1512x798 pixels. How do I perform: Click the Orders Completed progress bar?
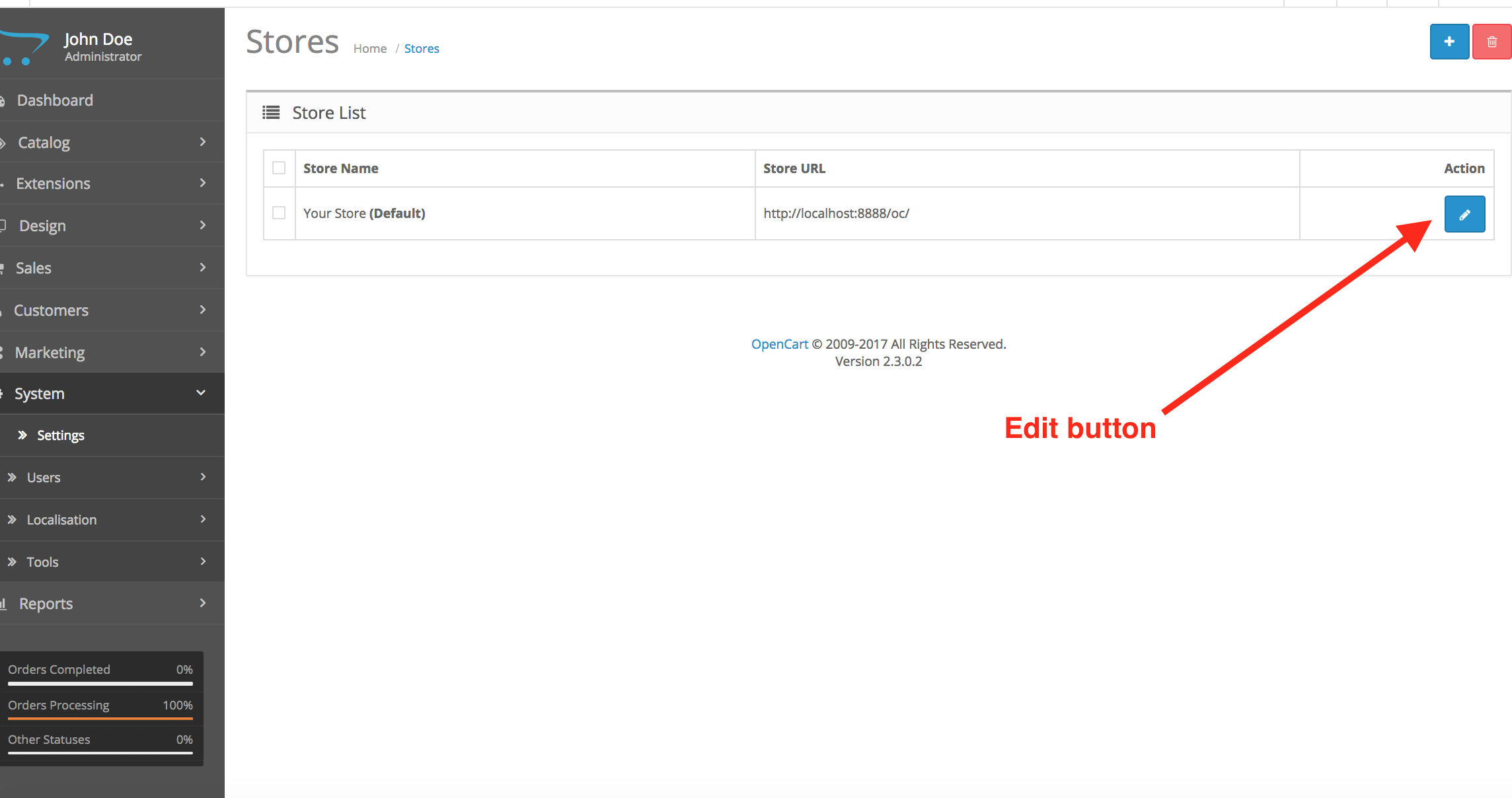pos(100,684)
